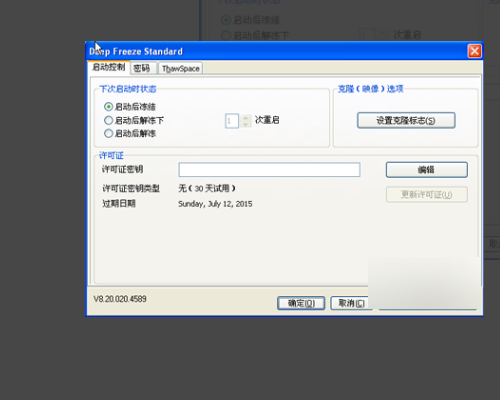Close the Deep Freeze Standard dialog

474,51
